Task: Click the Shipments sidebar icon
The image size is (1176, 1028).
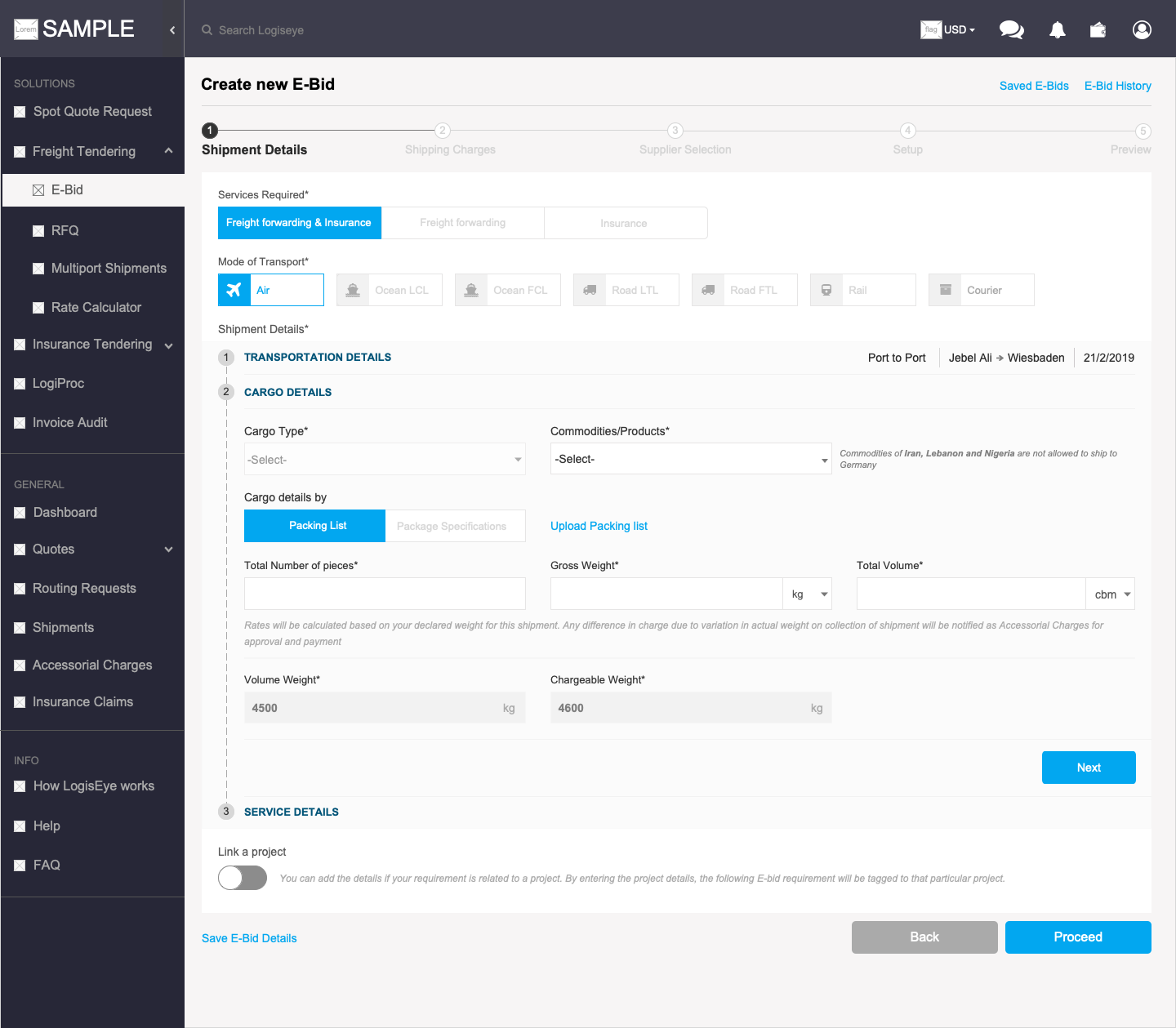Action: (20, 628)
